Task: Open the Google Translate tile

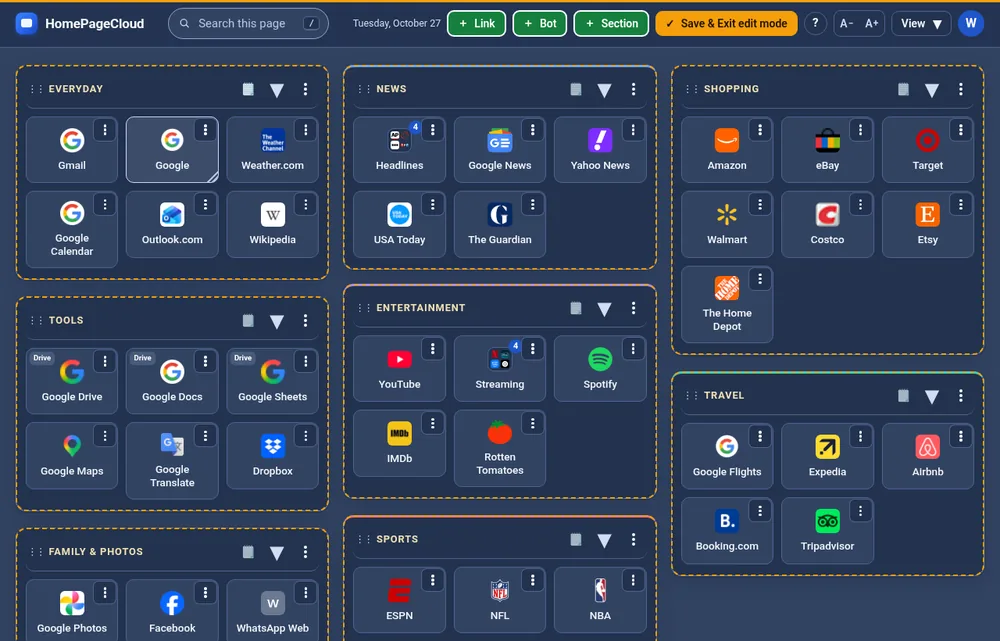Action: (x=172, y=461)
